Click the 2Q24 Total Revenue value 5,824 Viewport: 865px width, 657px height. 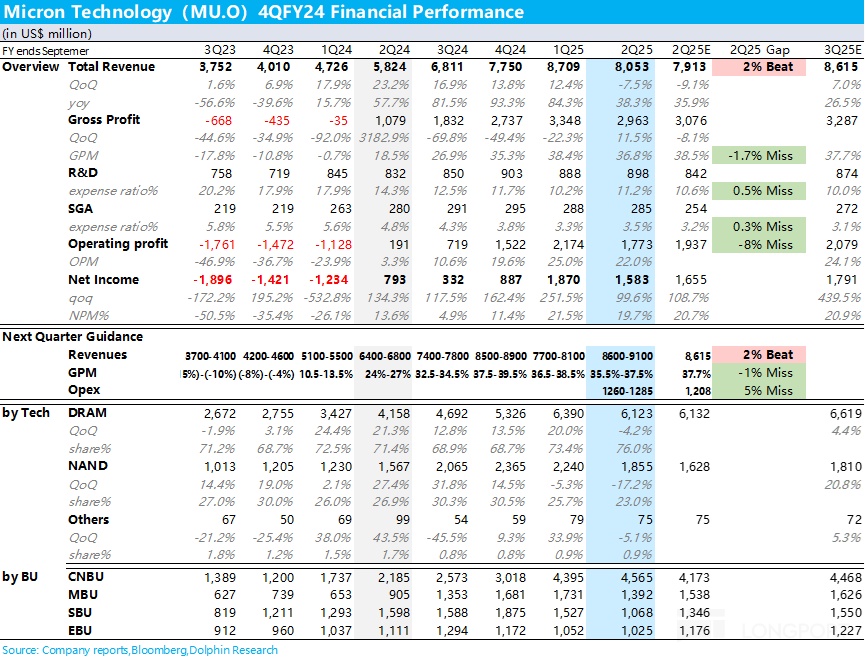click(x=389, y=67)
